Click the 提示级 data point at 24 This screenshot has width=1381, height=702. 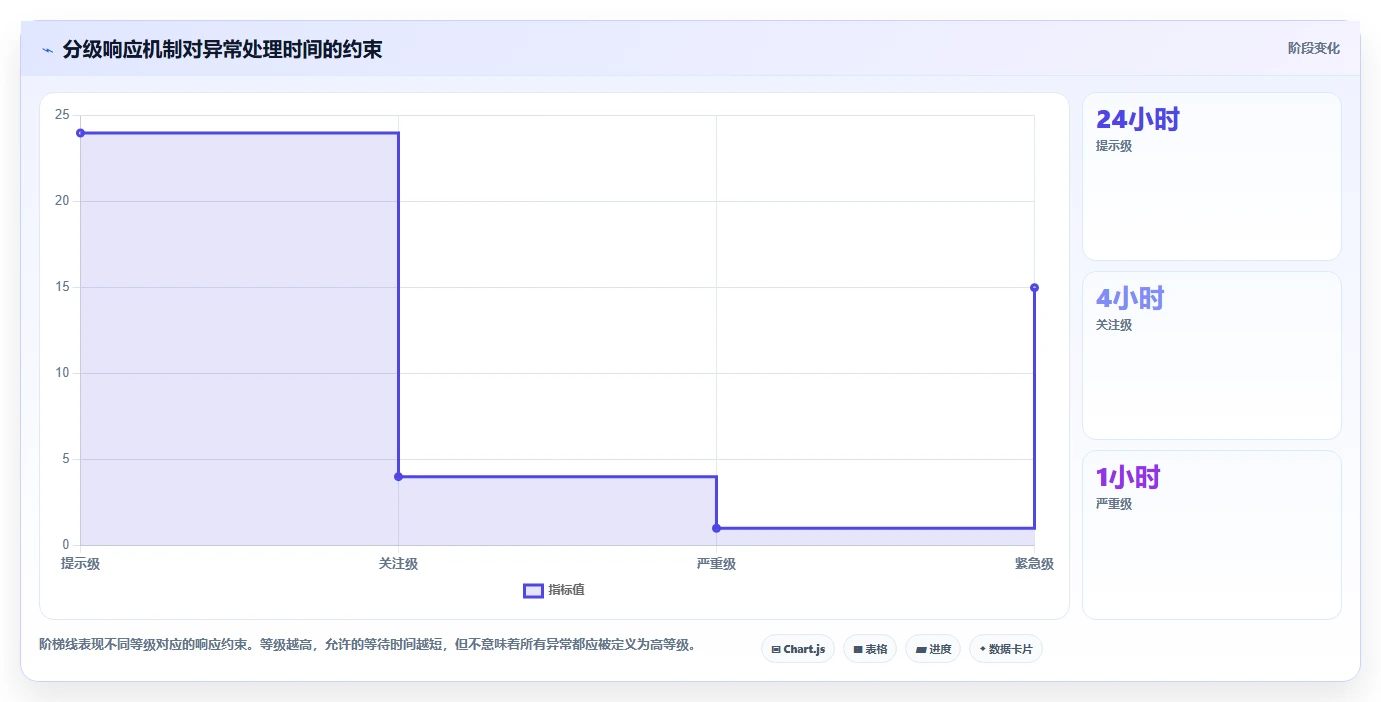(x=80, y=133)
